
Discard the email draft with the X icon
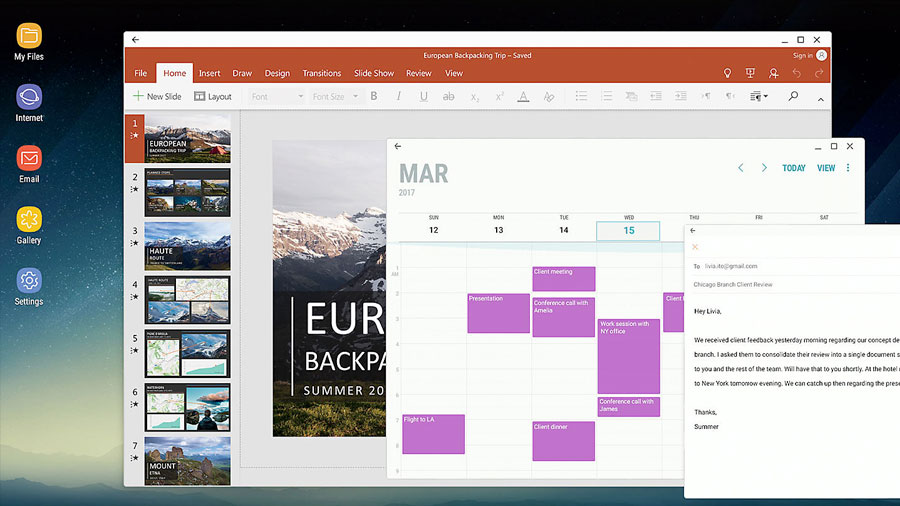pos(695,247)
